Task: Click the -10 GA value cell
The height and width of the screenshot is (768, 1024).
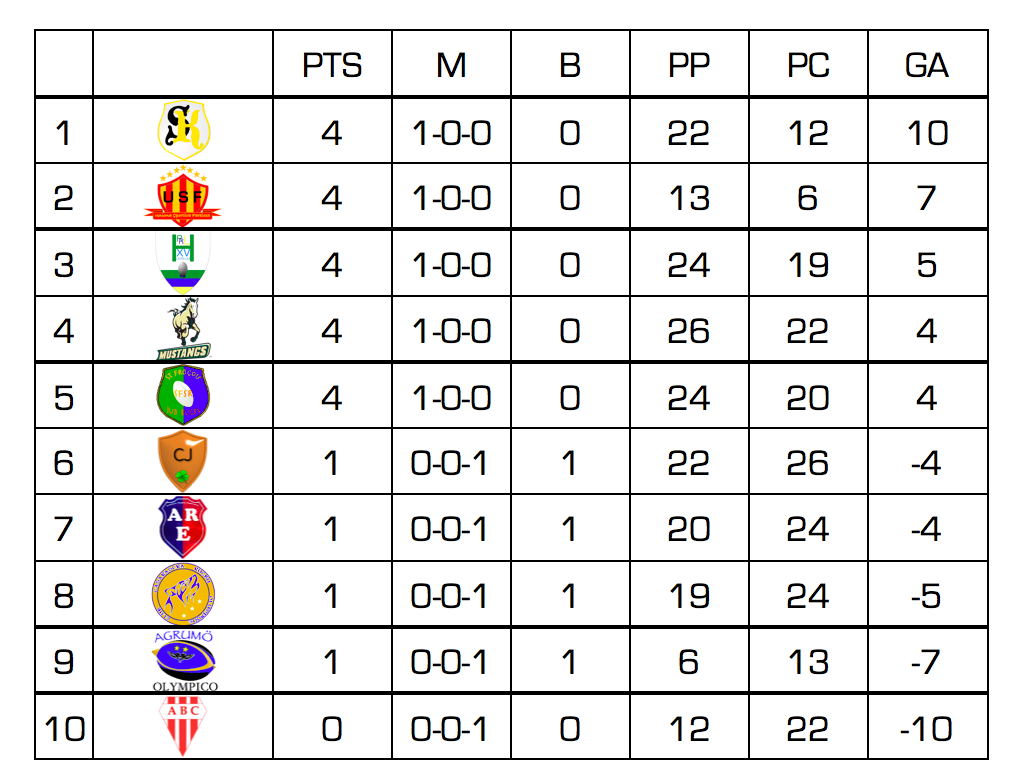Action: (927, 728)
